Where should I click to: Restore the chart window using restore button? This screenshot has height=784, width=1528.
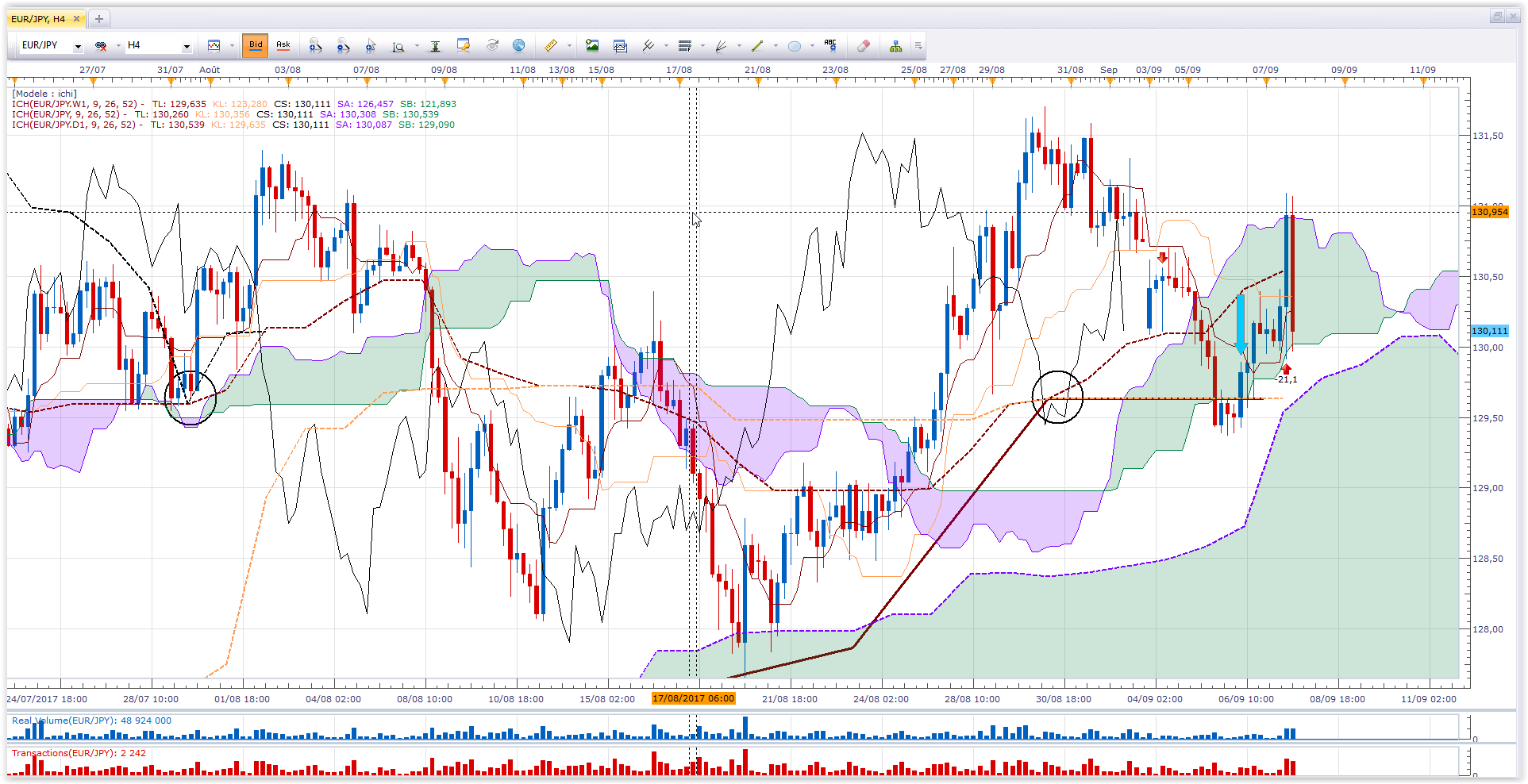coord(1497,17)
